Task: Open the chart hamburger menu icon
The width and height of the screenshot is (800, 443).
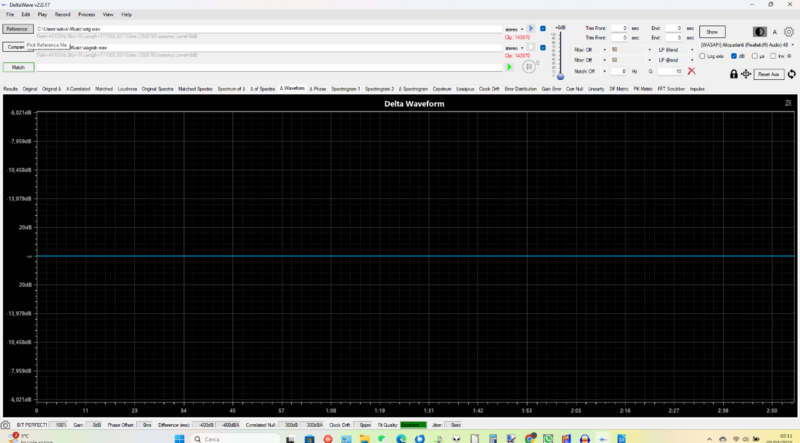Action: tap(788, 103)
